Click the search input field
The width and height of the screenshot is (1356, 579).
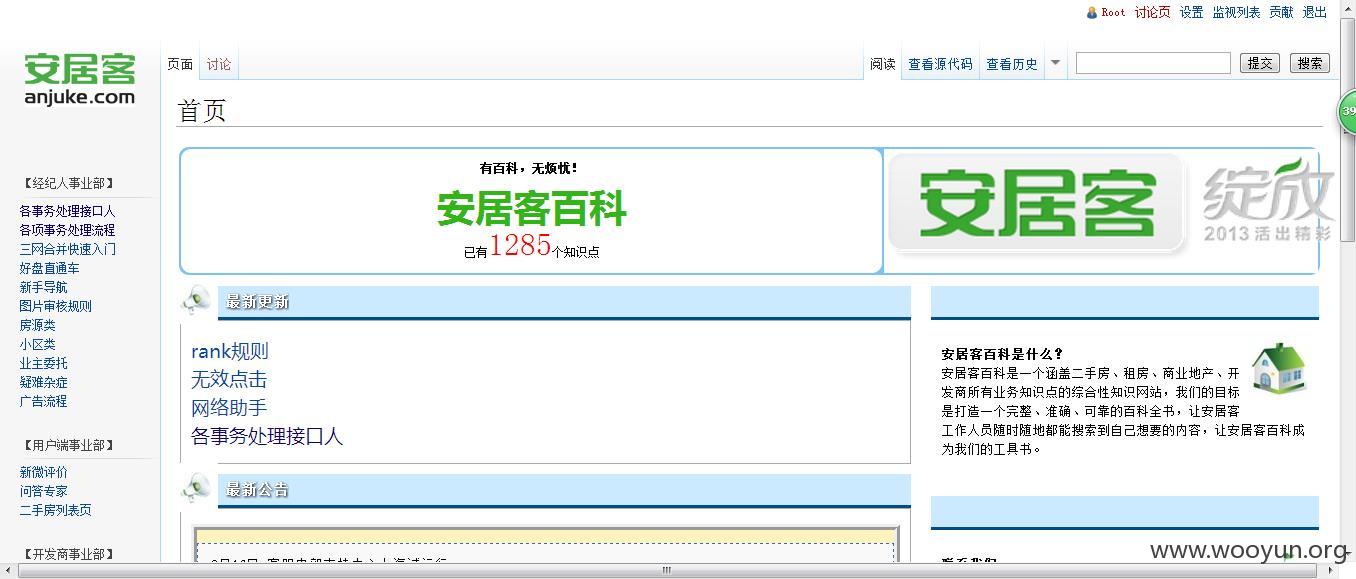1153,63
